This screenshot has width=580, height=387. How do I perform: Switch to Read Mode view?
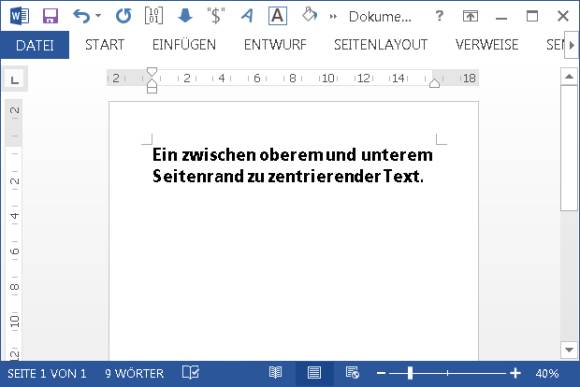[x=275, y=373]
